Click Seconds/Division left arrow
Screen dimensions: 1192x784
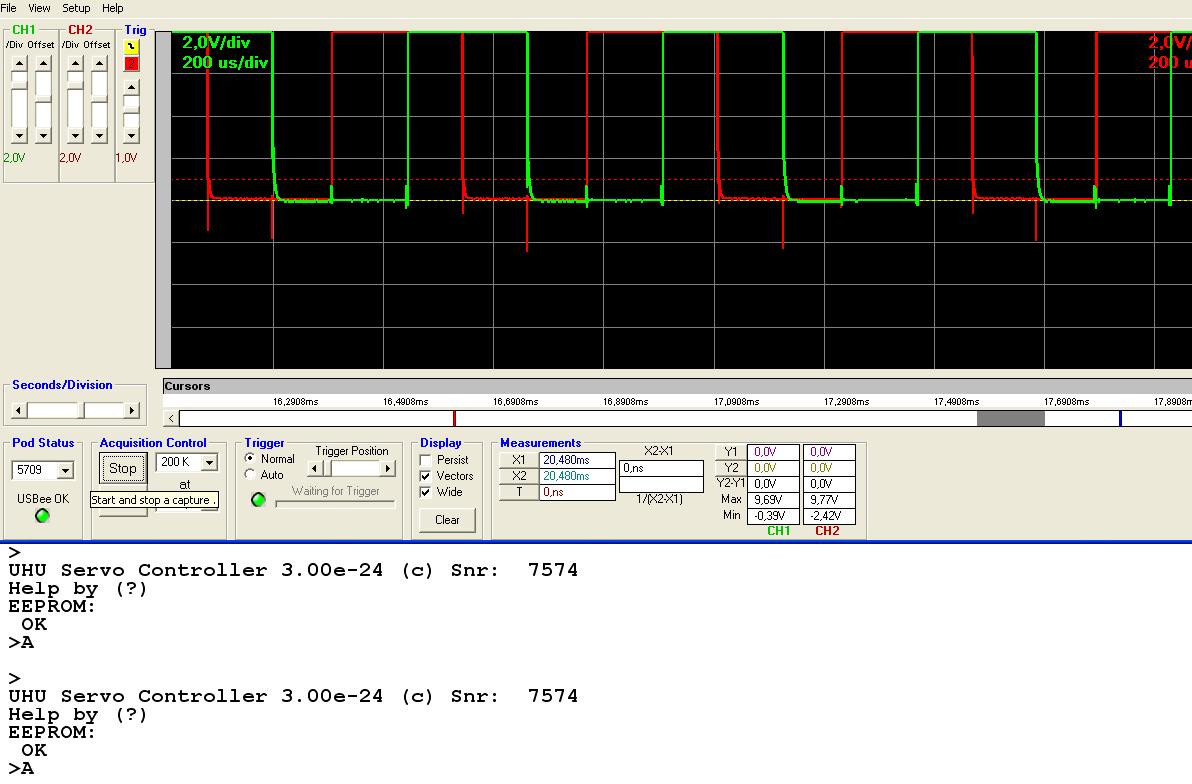pyautogui.click(x=20, y=411)
